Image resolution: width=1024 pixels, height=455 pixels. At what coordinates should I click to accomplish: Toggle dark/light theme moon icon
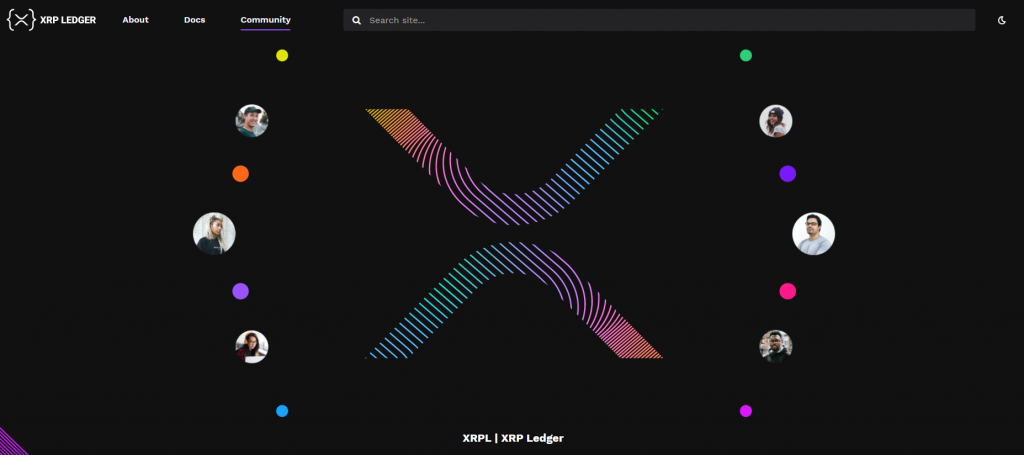click(1002, 20)
